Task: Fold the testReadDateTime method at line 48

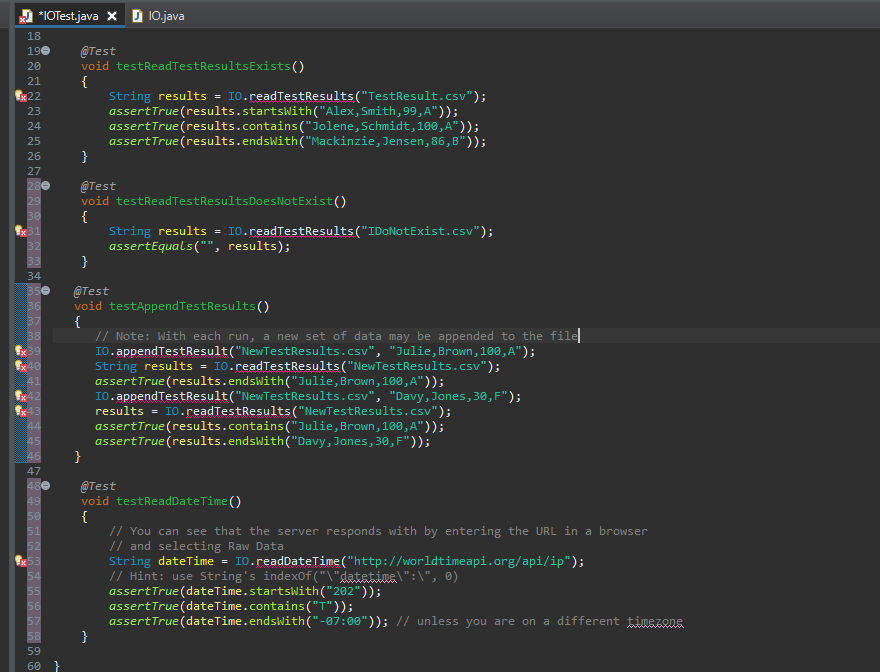Action: 46,486
